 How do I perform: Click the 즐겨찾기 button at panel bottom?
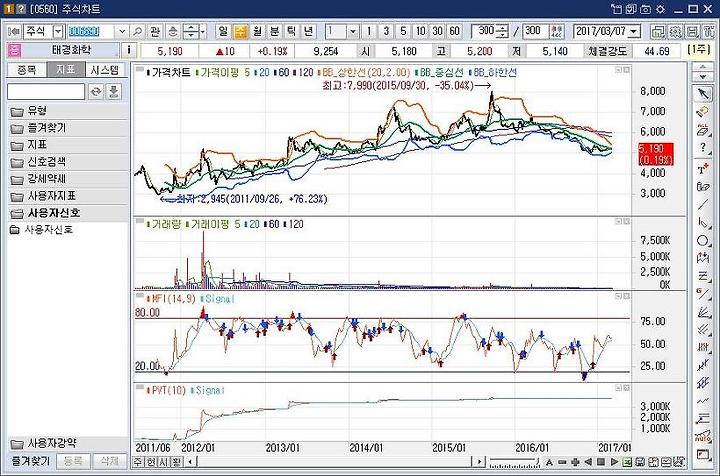pyautogui.click(x=30, y=461)
